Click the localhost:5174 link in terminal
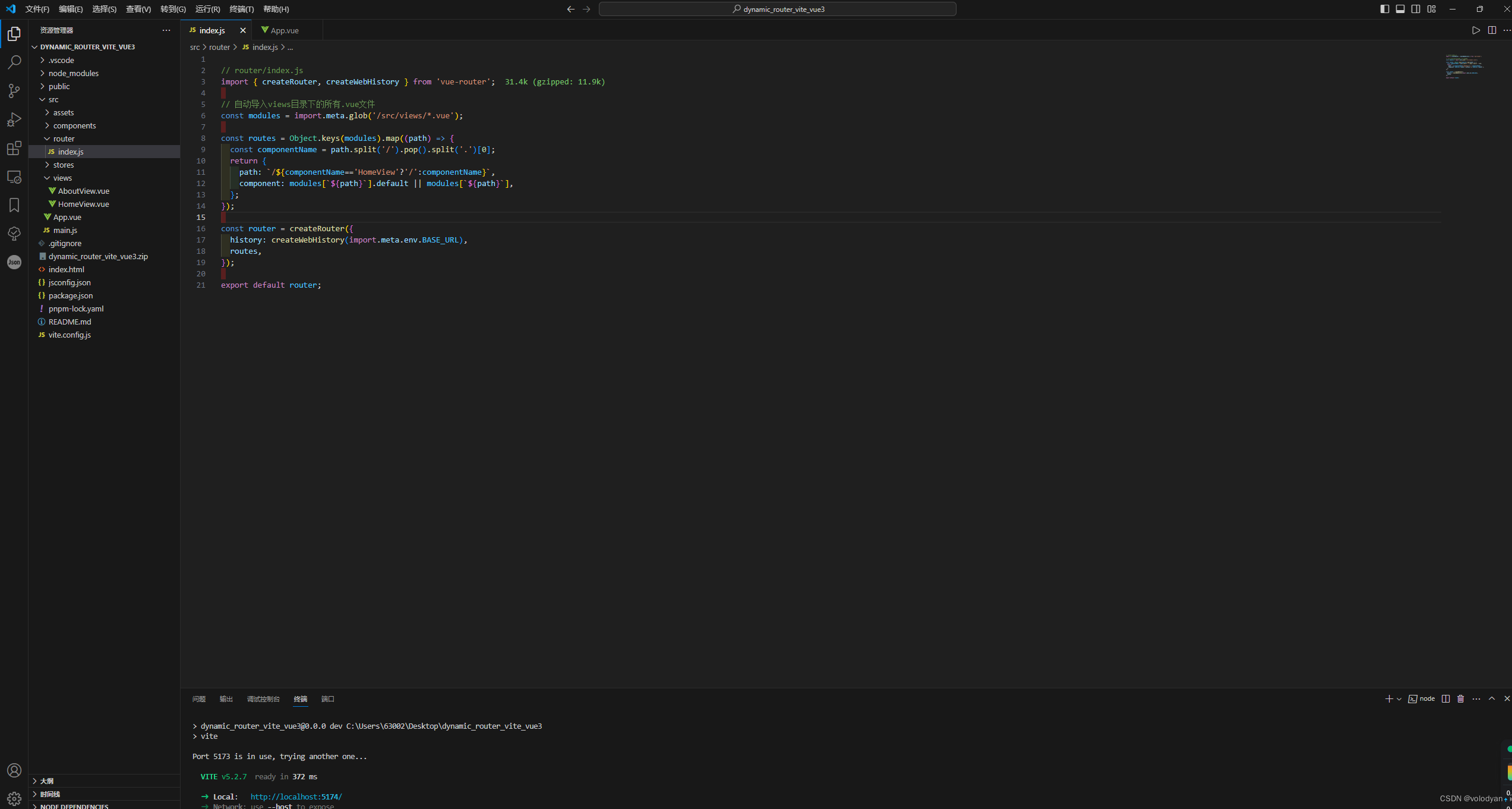 [x=296, y=796]
